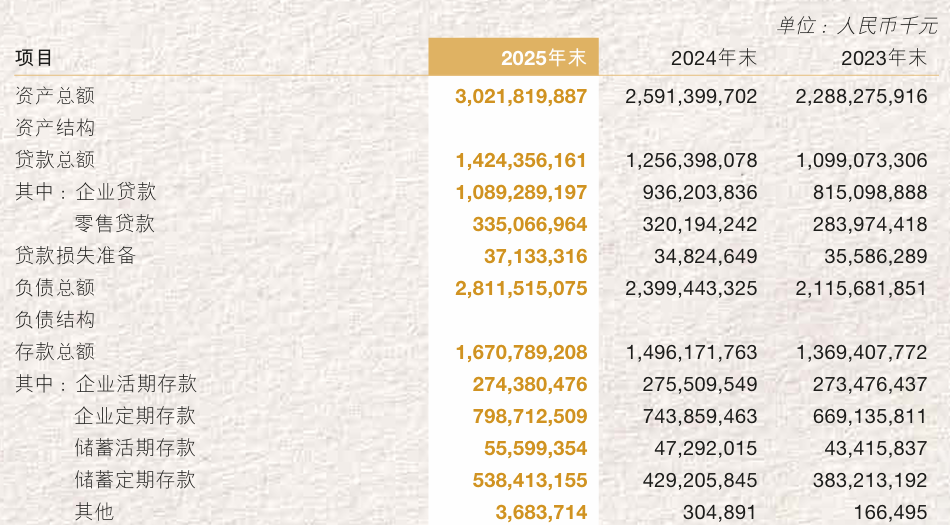Select the 存款总额 row label

[55, 352]
